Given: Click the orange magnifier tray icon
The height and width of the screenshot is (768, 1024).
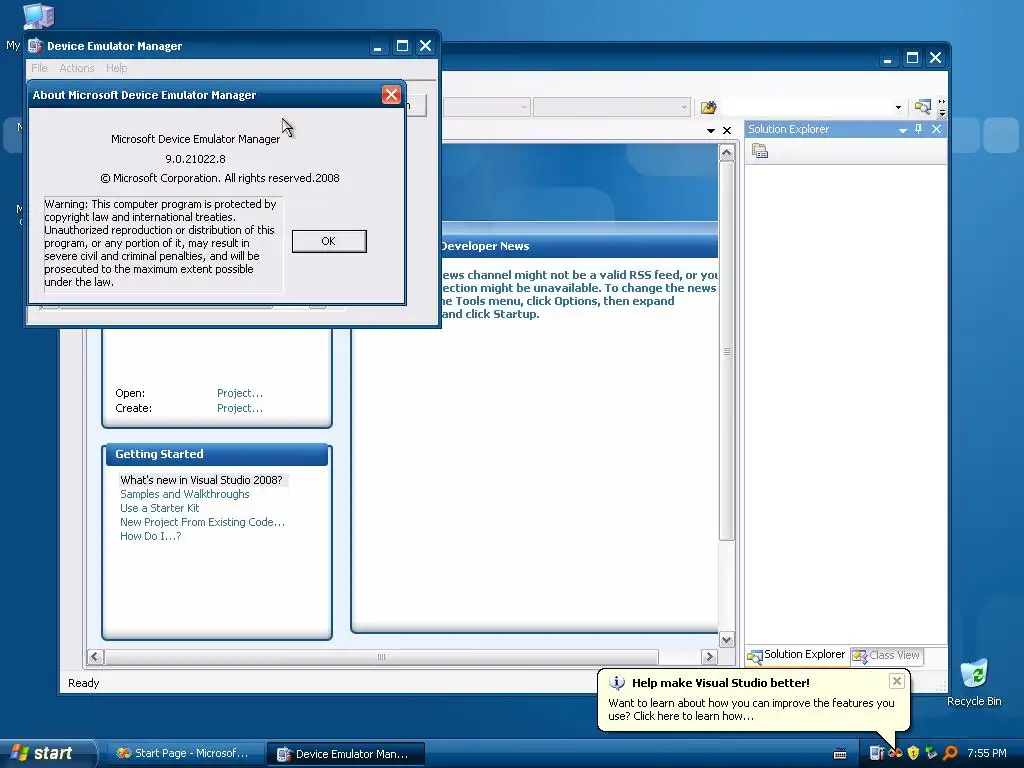Looking at the screenshot, I should [x=950, y=754].
